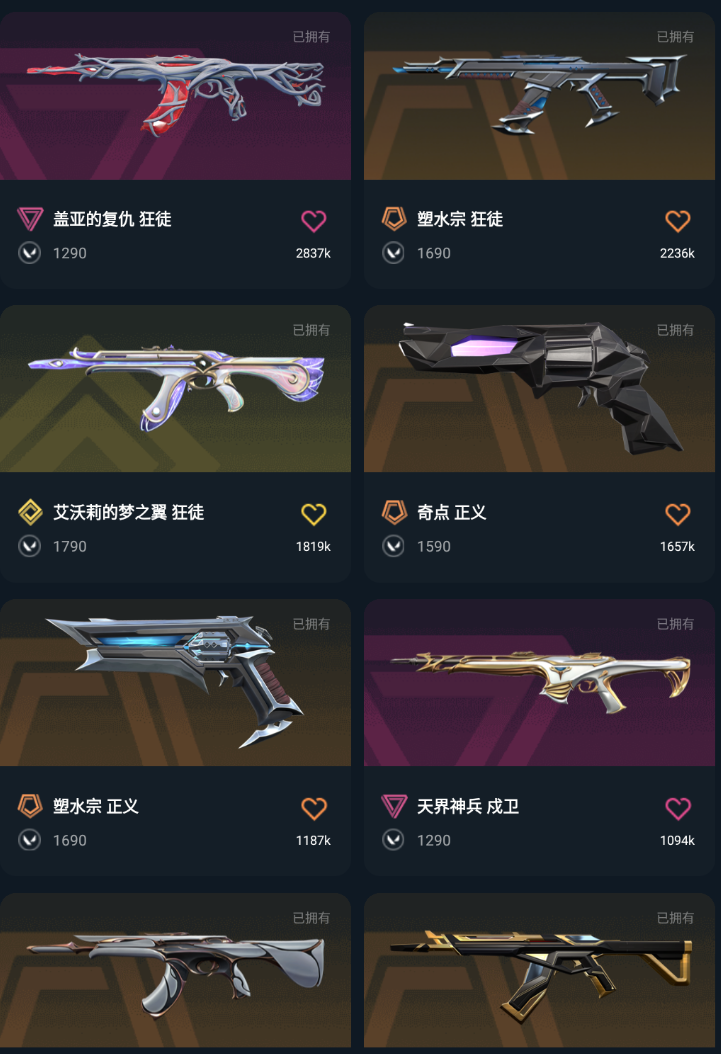Screen dimensions: 721x1054
Task: Like the 天界神兵 戍卫 skin heart
Action: (677, 808)
